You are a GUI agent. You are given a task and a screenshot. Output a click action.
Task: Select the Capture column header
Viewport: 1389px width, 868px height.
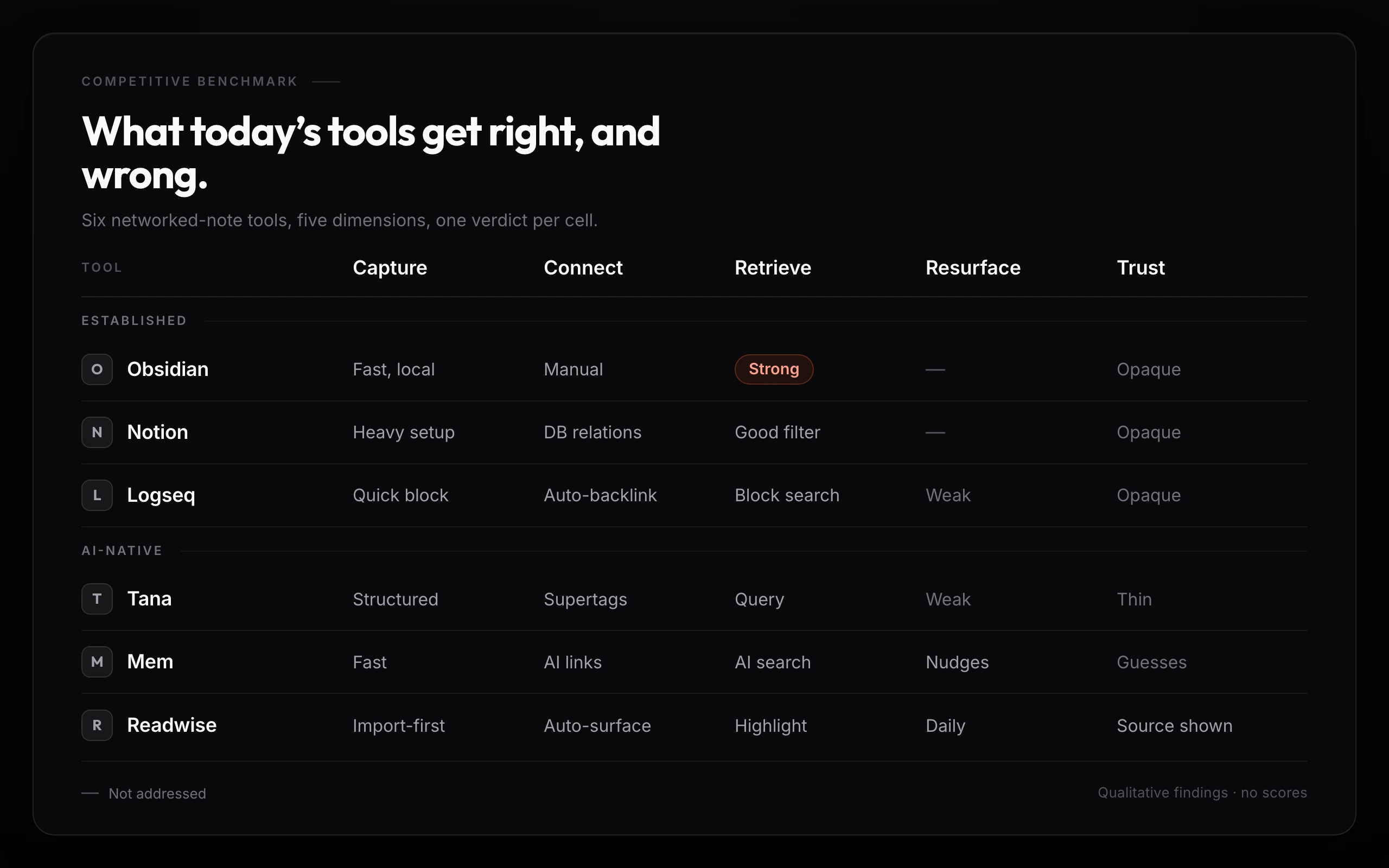390,267
